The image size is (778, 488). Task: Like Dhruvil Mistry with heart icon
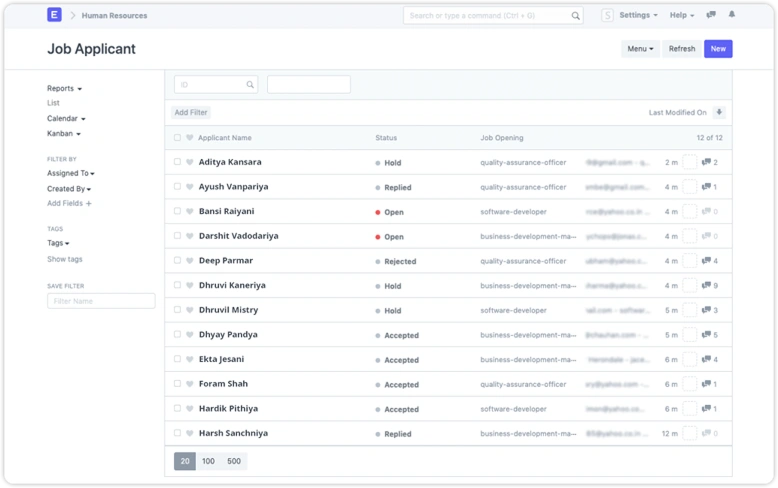pyautogui.click(x=190, y=310)
